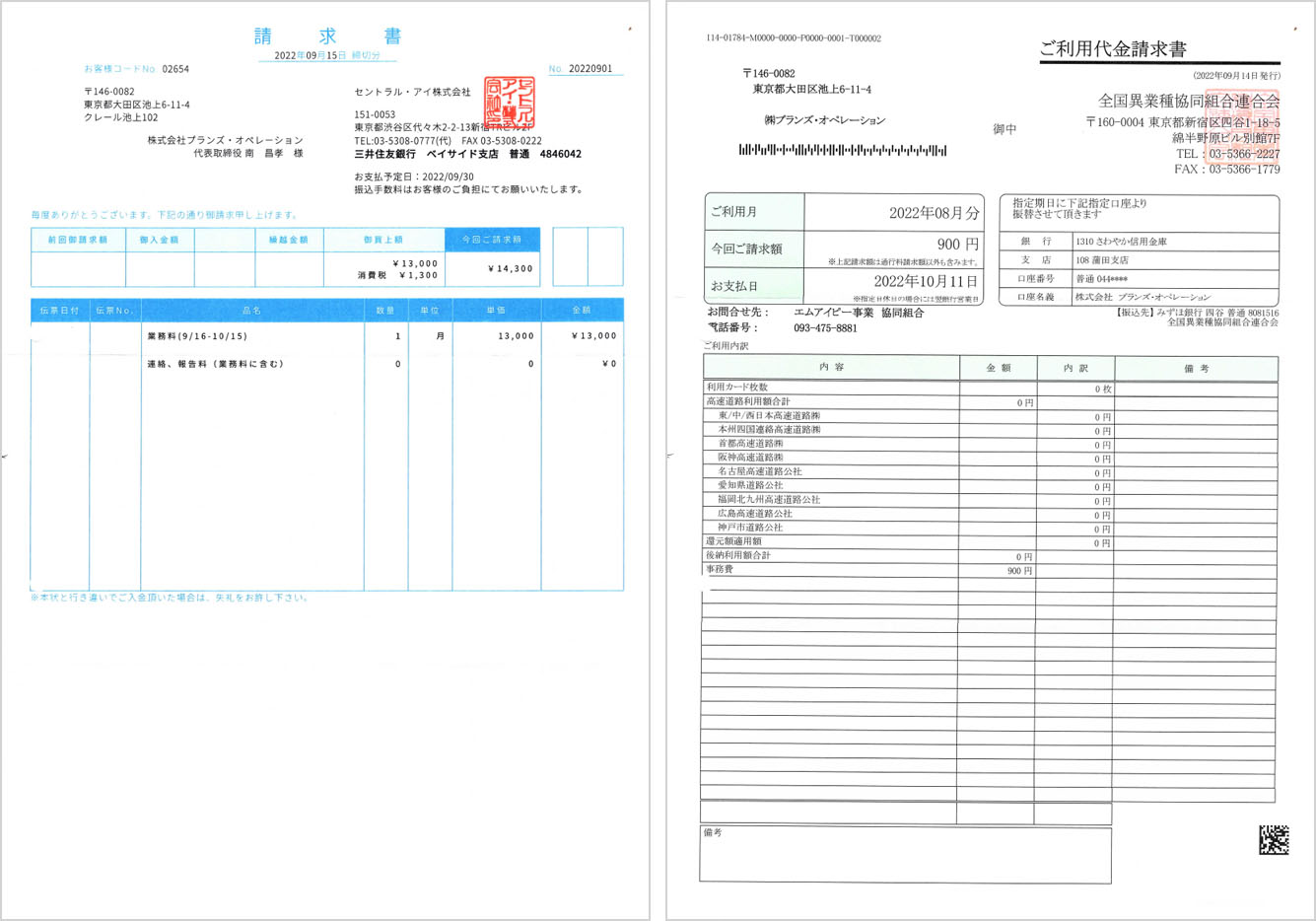The height and width of the screenshot is (921, 1316).
Task: Select the TEL:03-5308-0777(代) phone line
Action: (403, 141)
